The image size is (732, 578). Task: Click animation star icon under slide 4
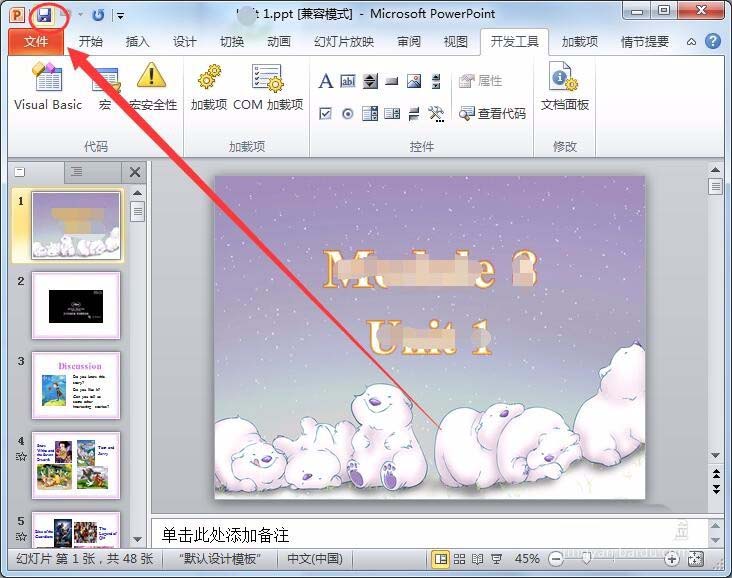click(21, 457)
